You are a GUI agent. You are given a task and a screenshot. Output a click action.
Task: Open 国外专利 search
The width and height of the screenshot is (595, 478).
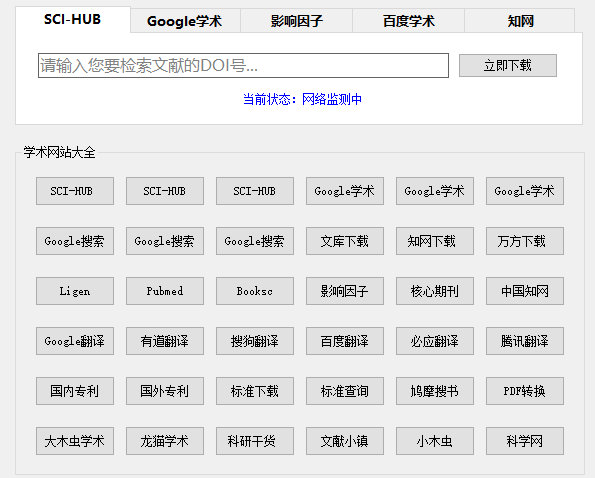tap(165, 392)
